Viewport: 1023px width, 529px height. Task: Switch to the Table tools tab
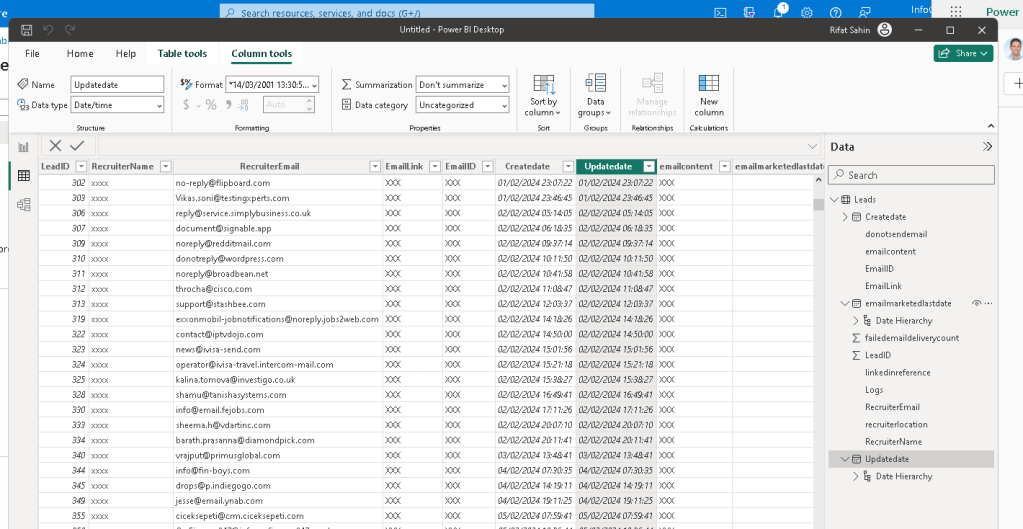182,53
